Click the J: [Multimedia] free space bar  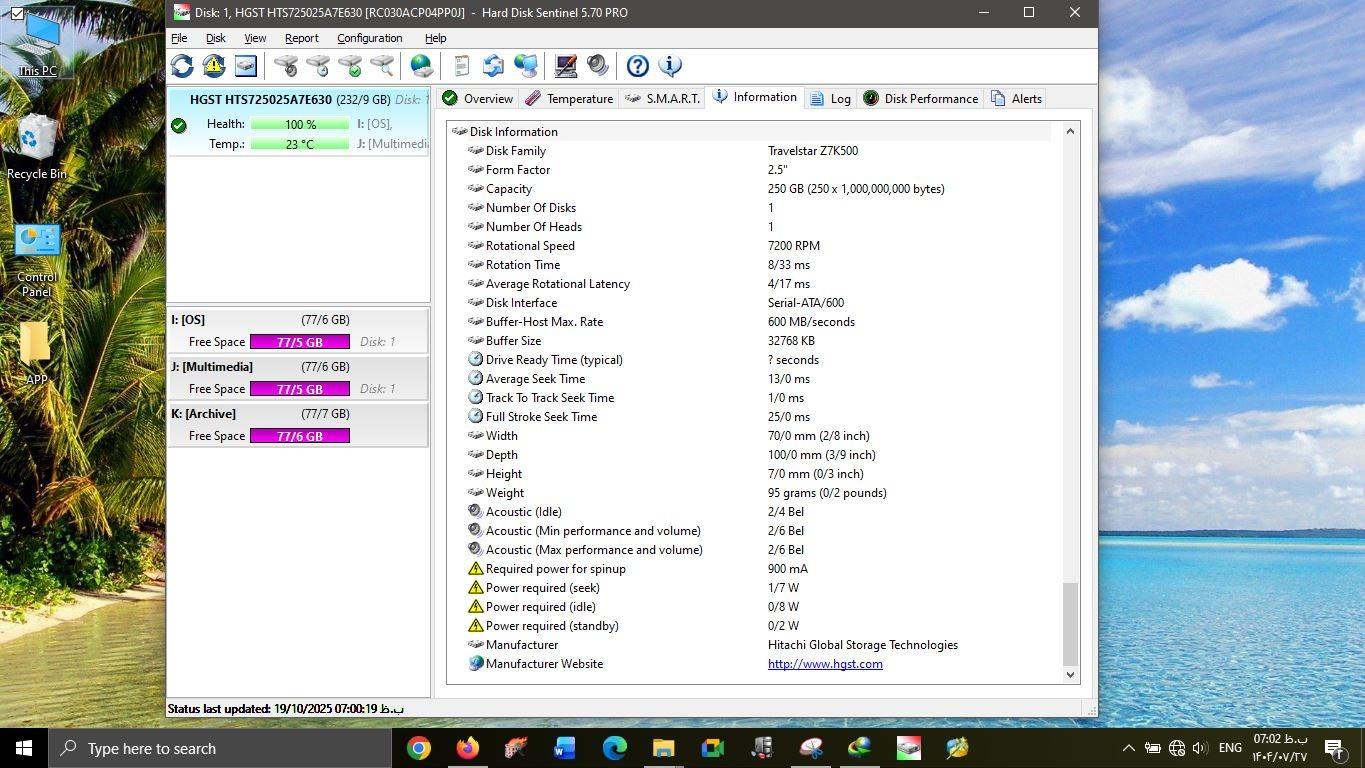[299, 389]
